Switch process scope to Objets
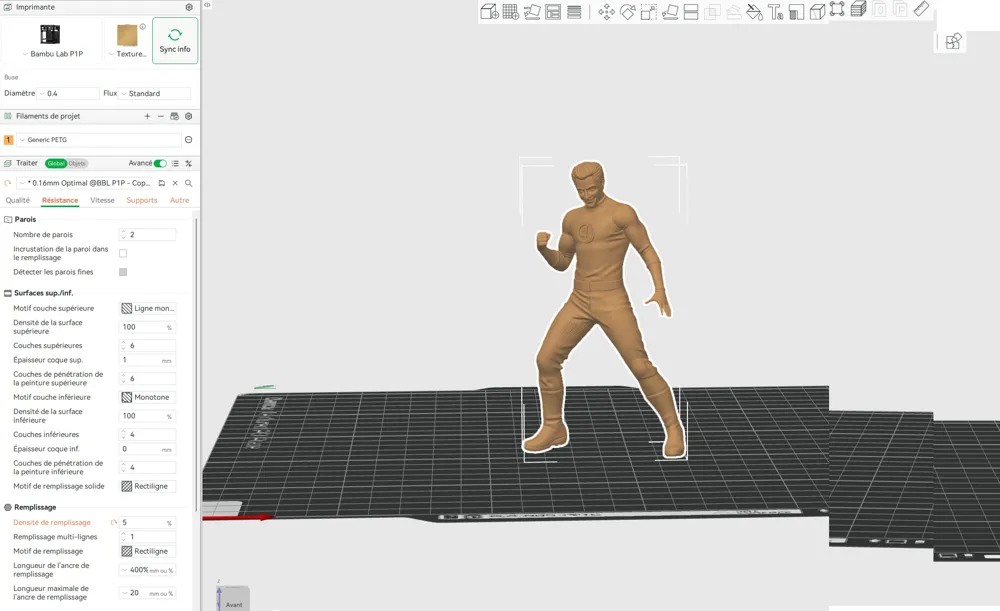Image resolution: width=1000 pixels, height=611 pixels. point(77,163)
